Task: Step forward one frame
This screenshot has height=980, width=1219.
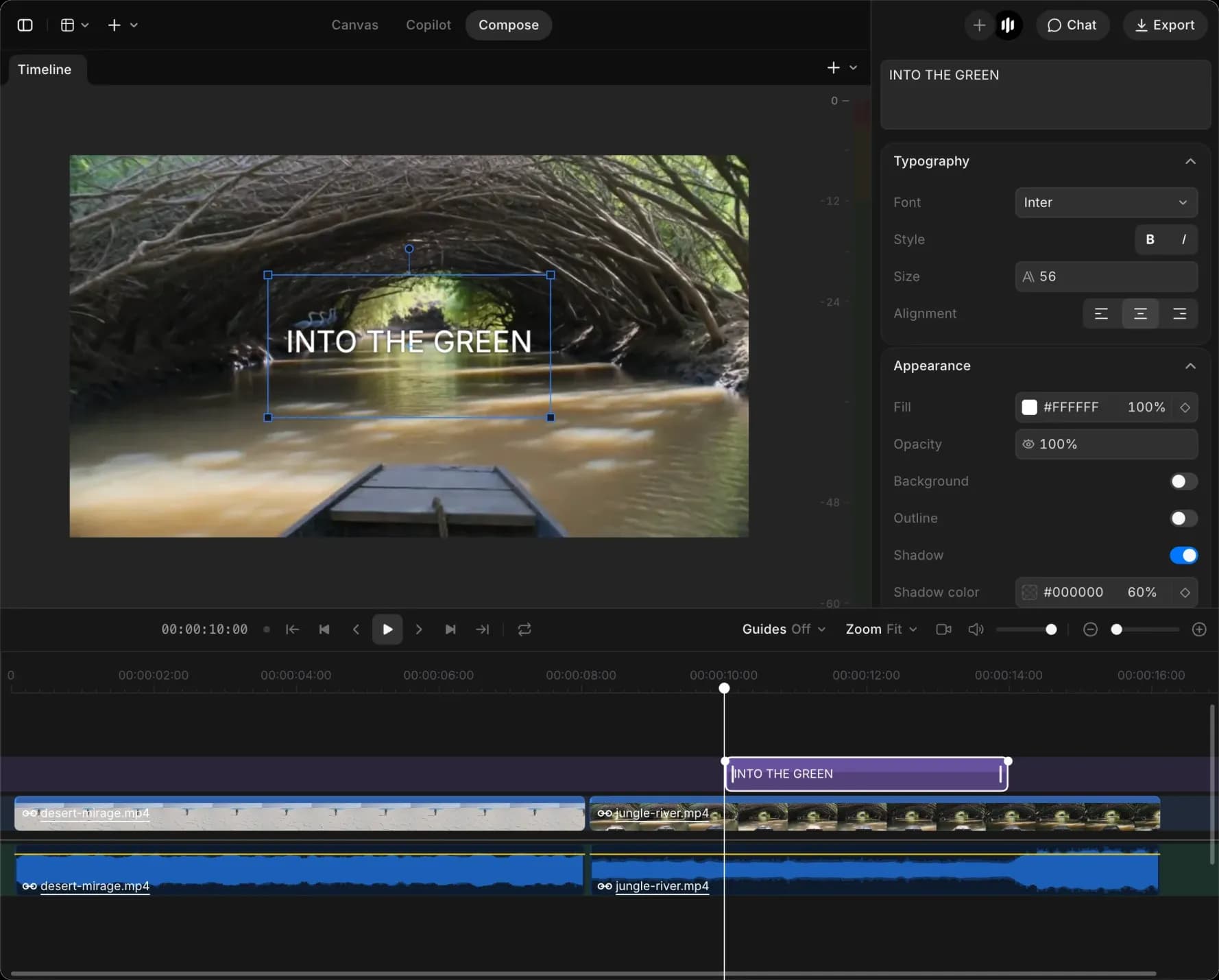Action: pos(419,629)
